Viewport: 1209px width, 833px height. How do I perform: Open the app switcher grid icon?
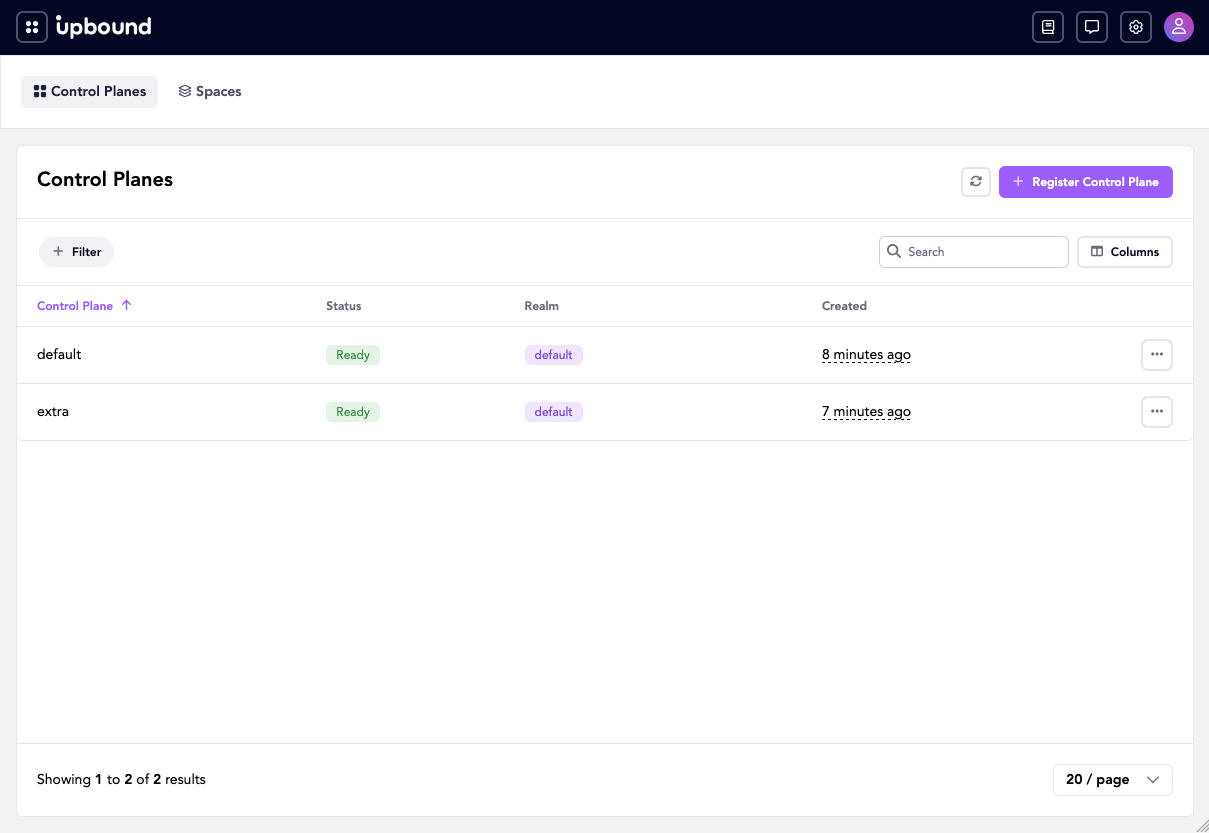pos(32,27)
